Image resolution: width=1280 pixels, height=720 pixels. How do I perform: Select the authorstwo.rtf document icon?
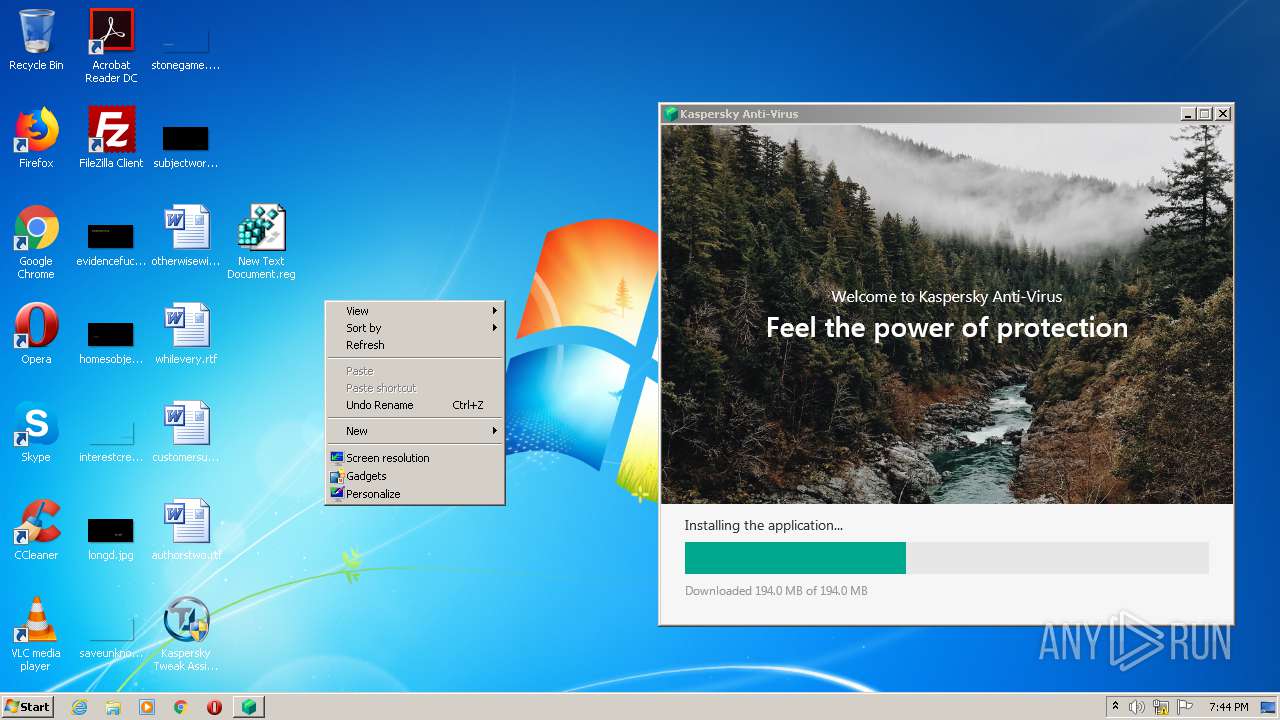tap(186, 529)
